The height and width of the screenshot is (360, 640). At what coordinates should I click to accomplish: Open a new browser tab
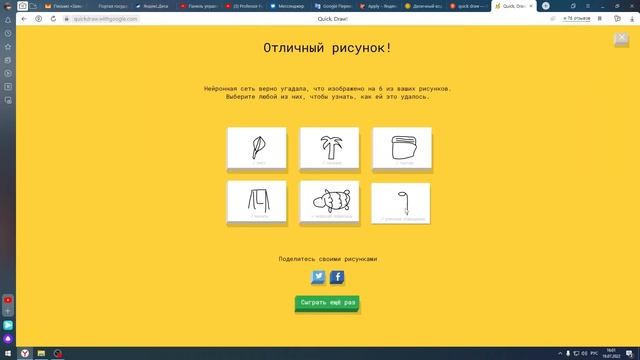point(546,6)
